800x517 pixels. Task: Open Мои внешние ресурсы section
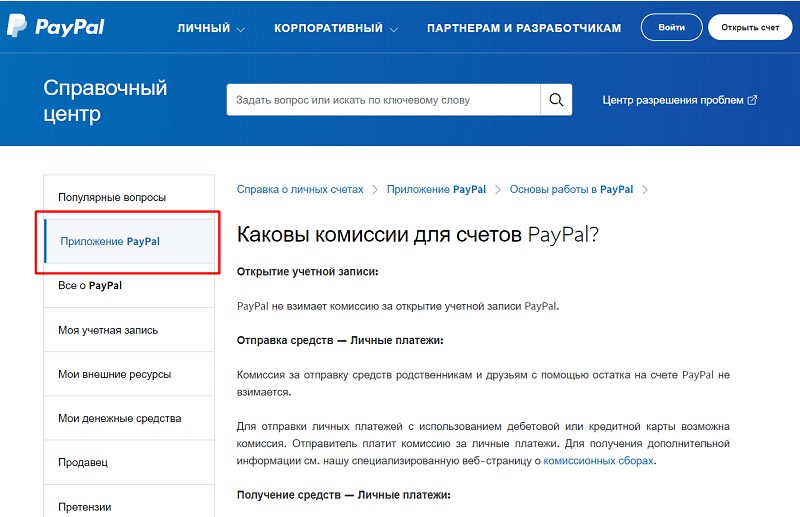[129, 374]
